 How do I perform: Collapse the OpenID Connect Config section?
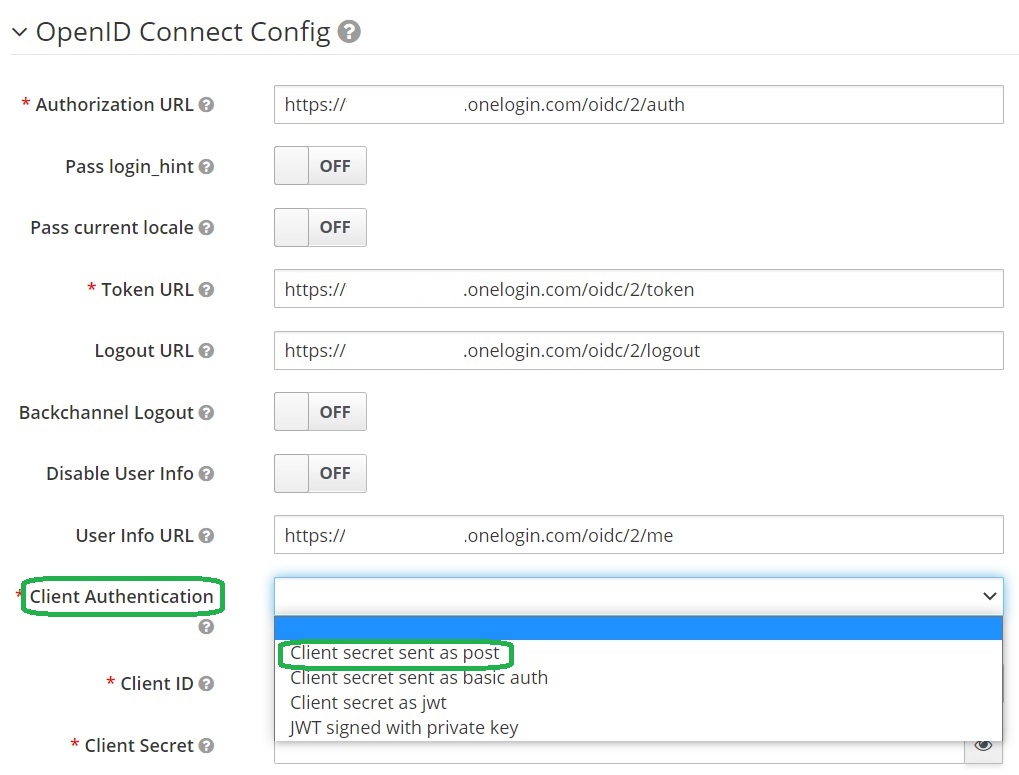pos(19,33)
